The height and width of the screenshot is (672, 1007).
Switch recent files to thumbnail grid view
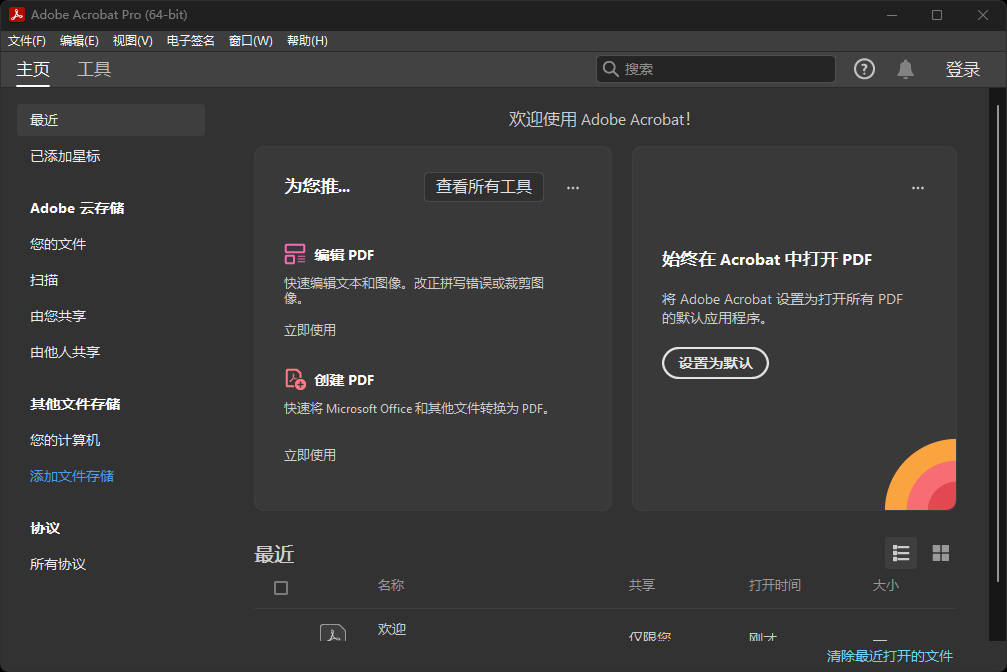coord(940,553)
